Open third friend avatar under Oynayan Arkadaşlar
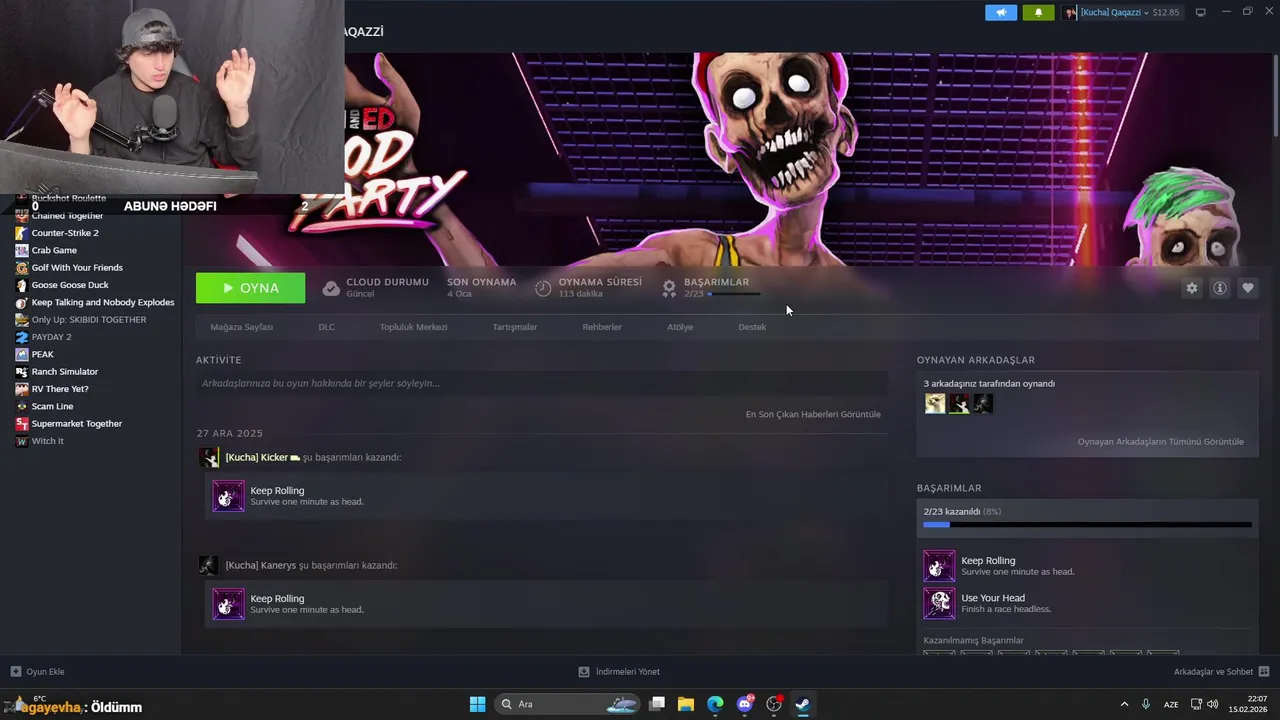 983,403
